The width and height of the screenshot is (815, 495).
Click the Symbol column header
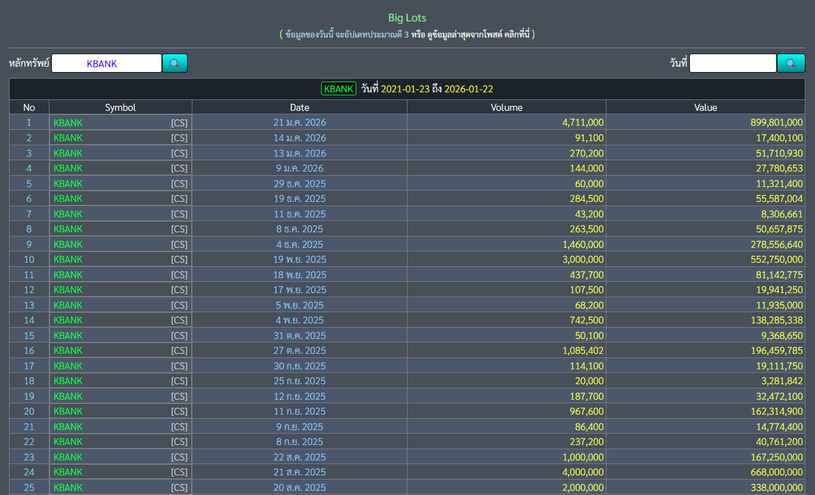(x=120, y=107)
